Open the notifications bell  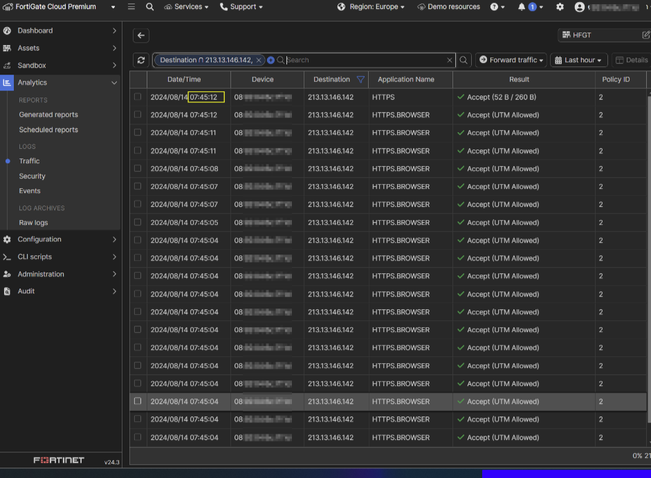pyautogui.click(x=522, y=7)
